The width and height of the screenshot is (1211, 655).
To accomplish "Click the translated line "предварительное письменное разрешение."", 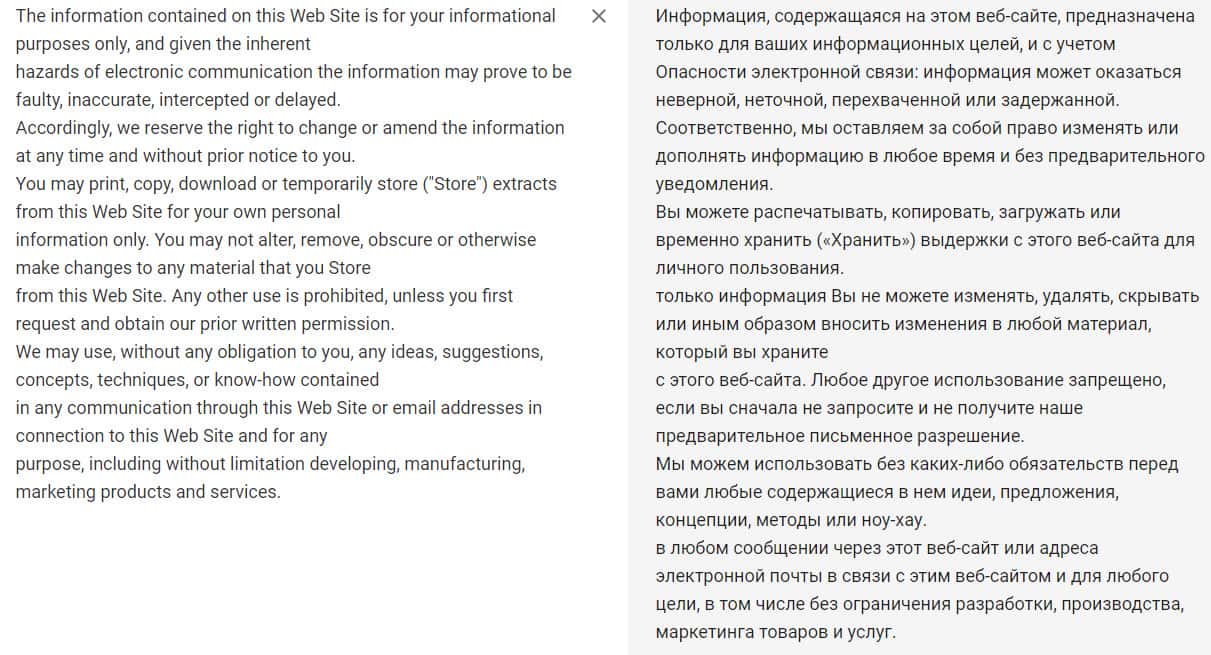I will (840, 436).
